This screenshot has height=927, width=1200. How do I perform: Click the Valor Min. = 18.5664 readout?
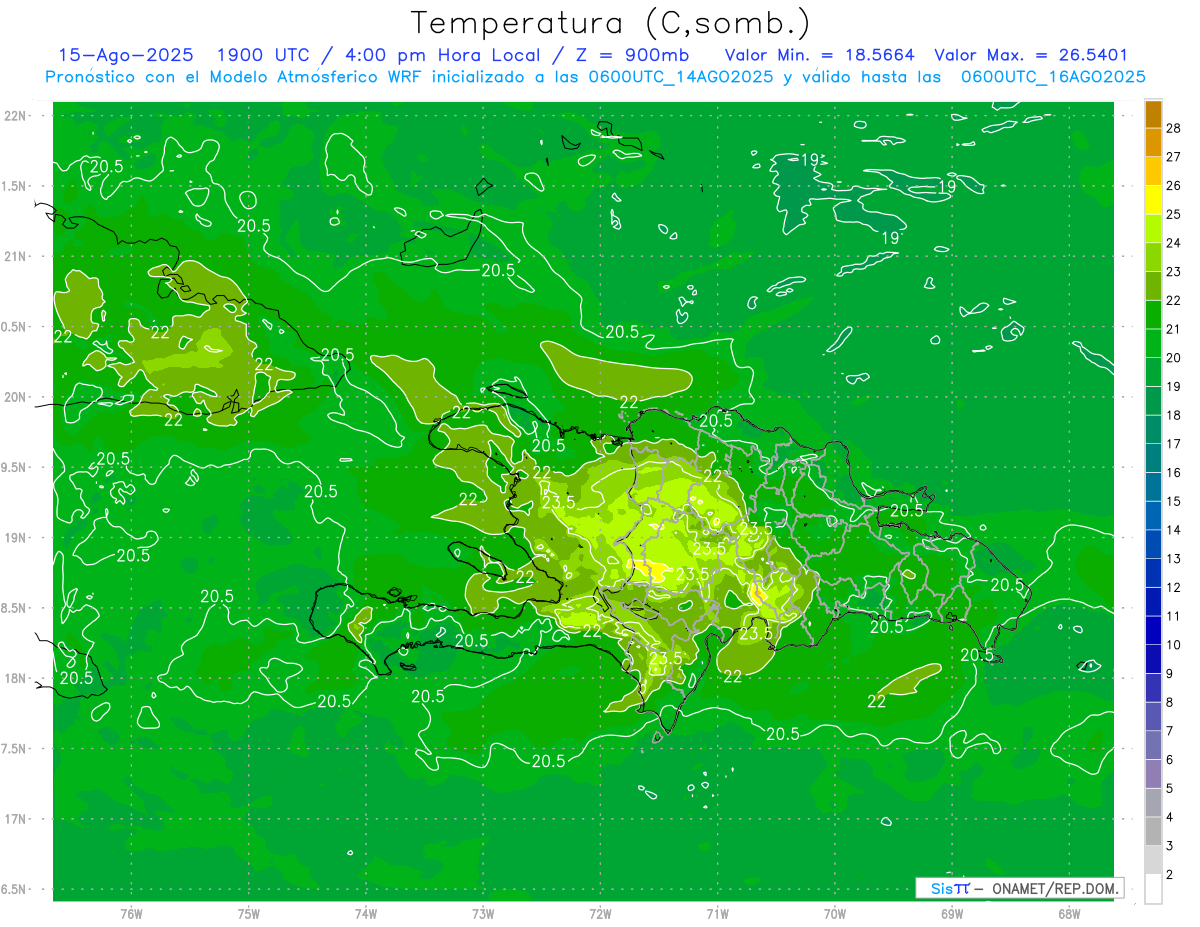[820, 55]
